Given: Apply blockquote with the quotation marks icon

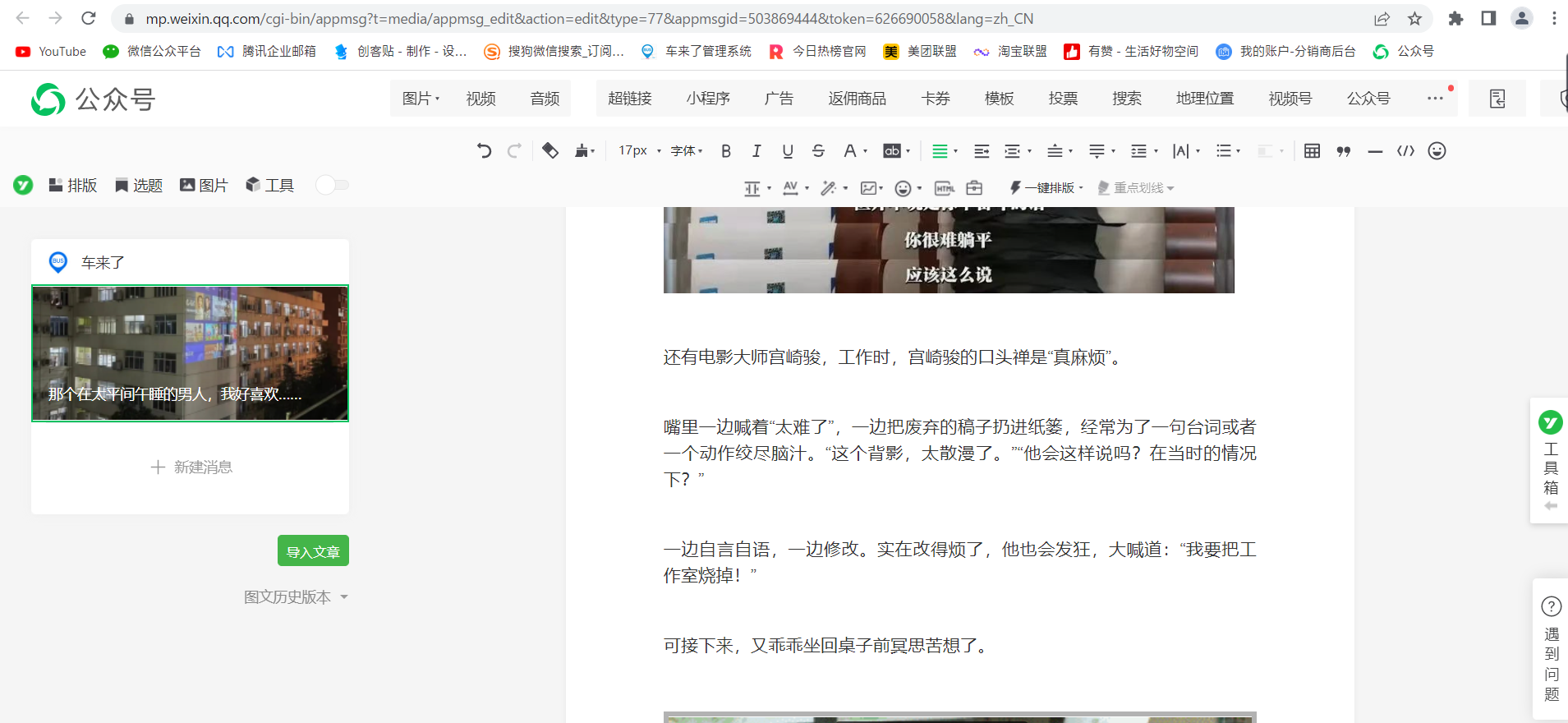Looking at the screenshot, I should point(1344,150).
